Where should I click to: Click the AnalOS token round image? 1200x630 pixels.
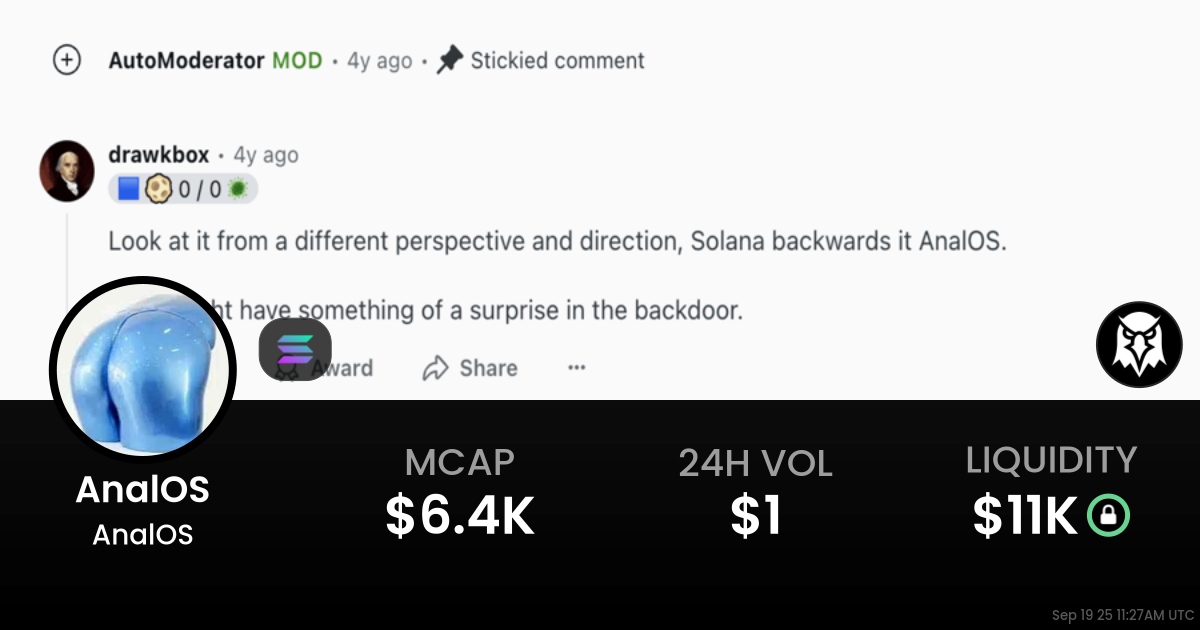pyautogui.click(x=142, y=369)
